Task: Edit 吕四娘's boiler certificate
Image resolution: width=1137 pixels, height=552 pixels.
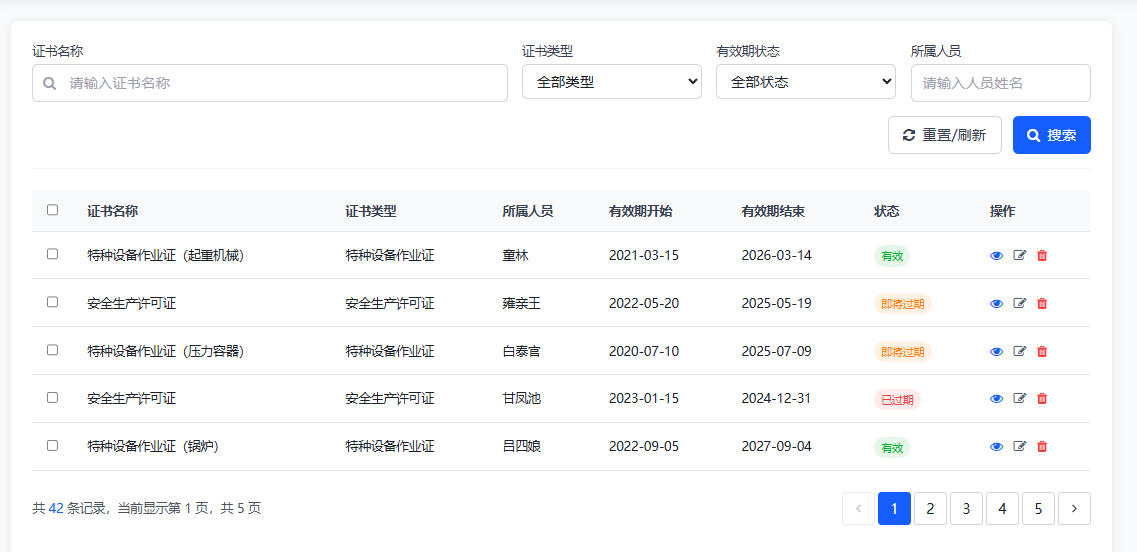Action: pyautogui.click(x=1019, y=447)
